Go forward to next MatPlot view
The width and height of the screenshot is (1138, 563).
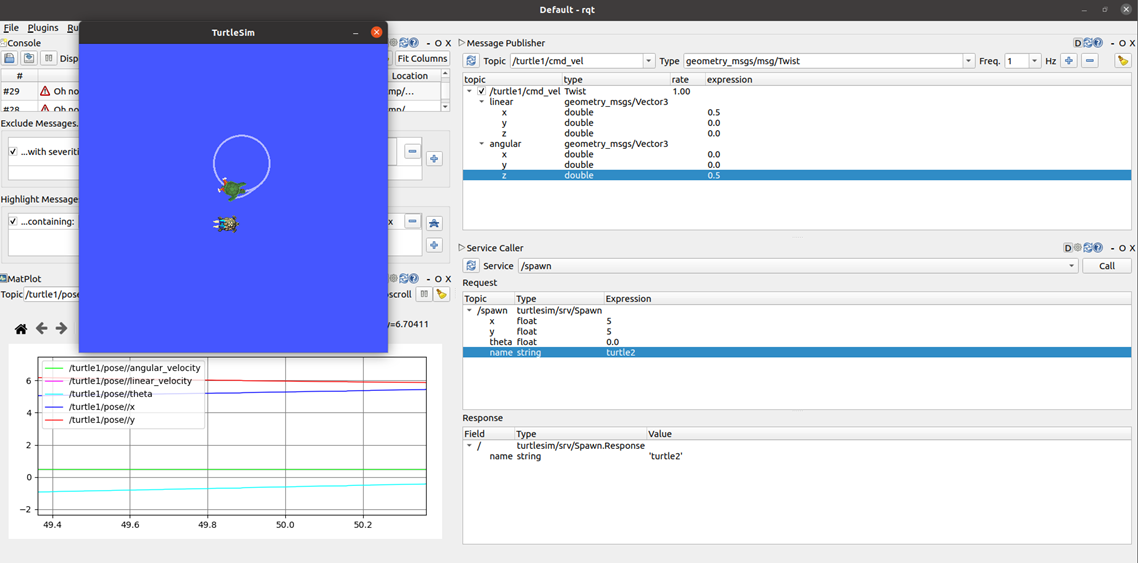(62, 329)
